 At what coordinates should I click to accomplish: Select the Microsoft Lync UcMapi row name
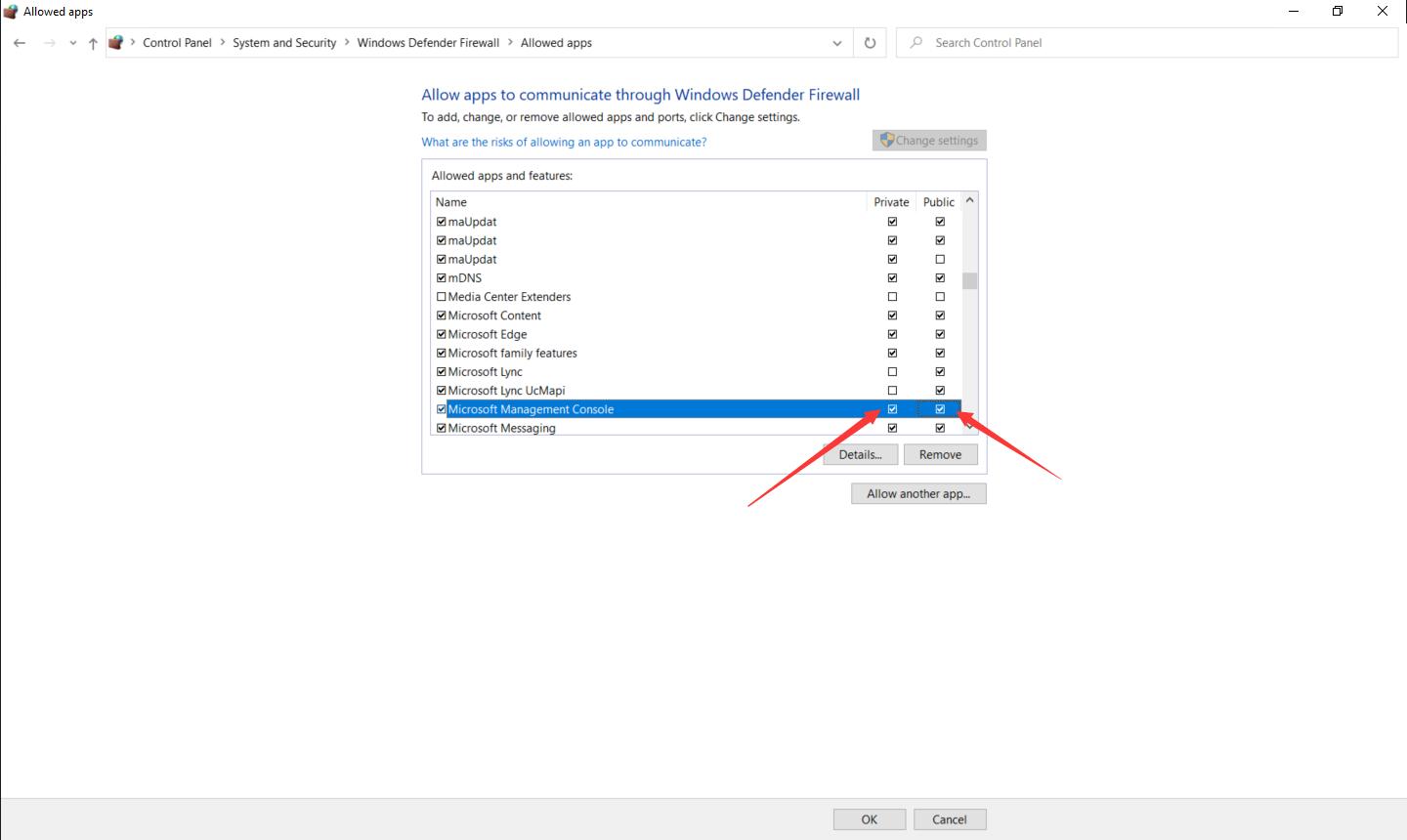point(506,390)
